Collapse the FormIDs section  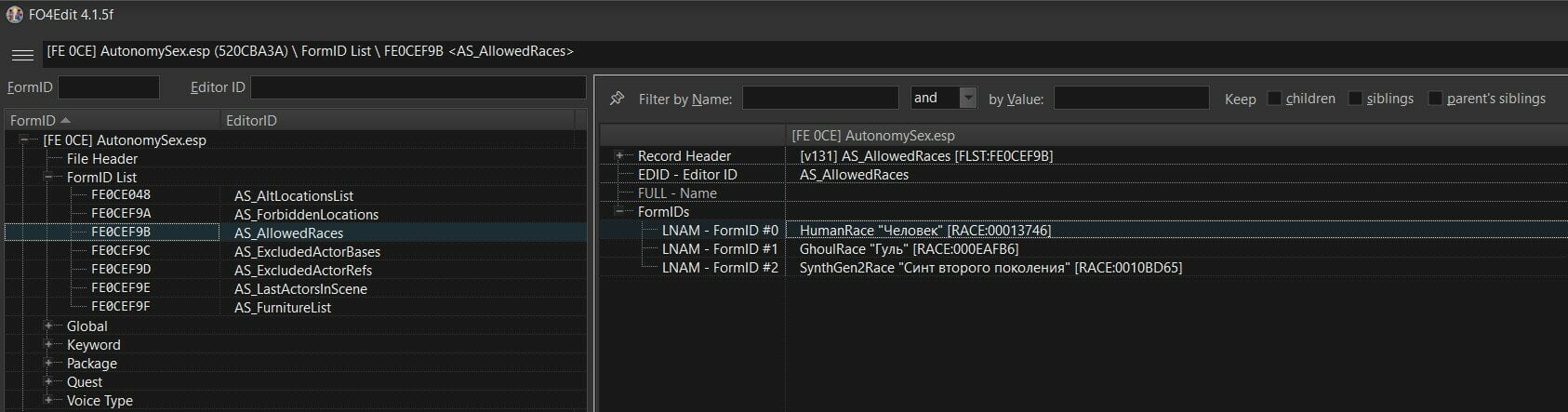tap(619, 212)
